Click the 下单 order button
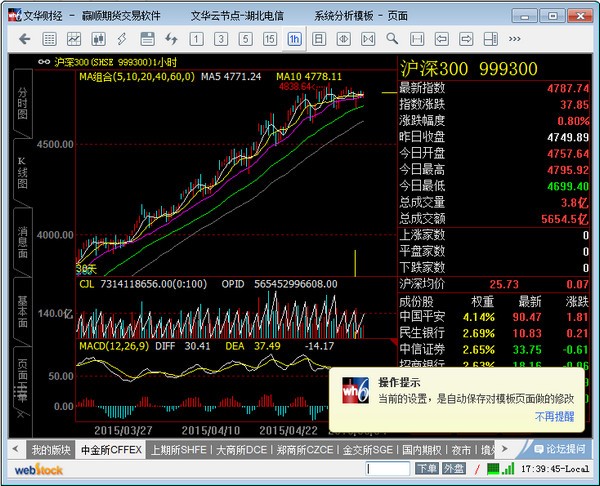Image resolution: width=600 pixels, height=486 pixels. point(427,468)
